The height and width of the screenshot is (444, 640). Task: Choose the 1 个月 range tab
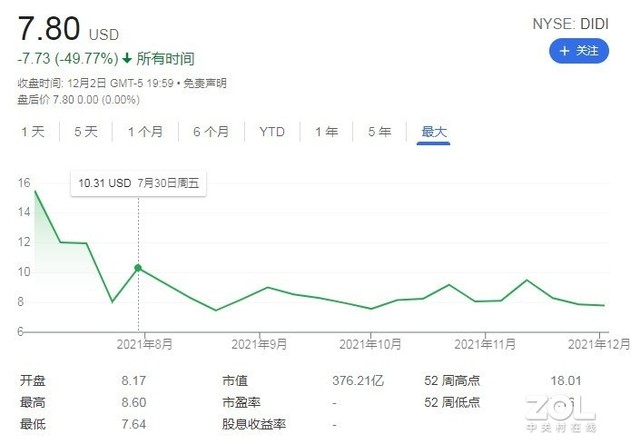click(x=145, y=131)
